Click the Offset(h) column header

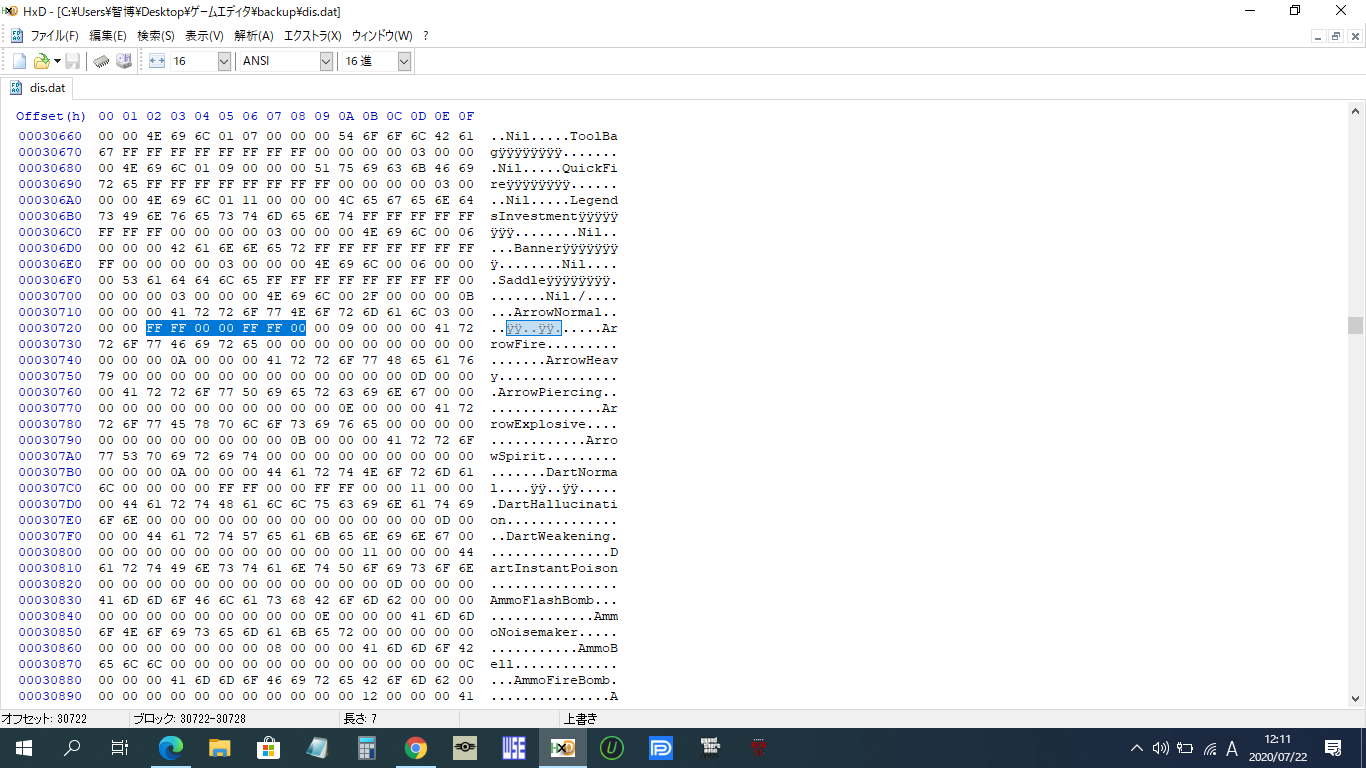(x=51, y=116)
